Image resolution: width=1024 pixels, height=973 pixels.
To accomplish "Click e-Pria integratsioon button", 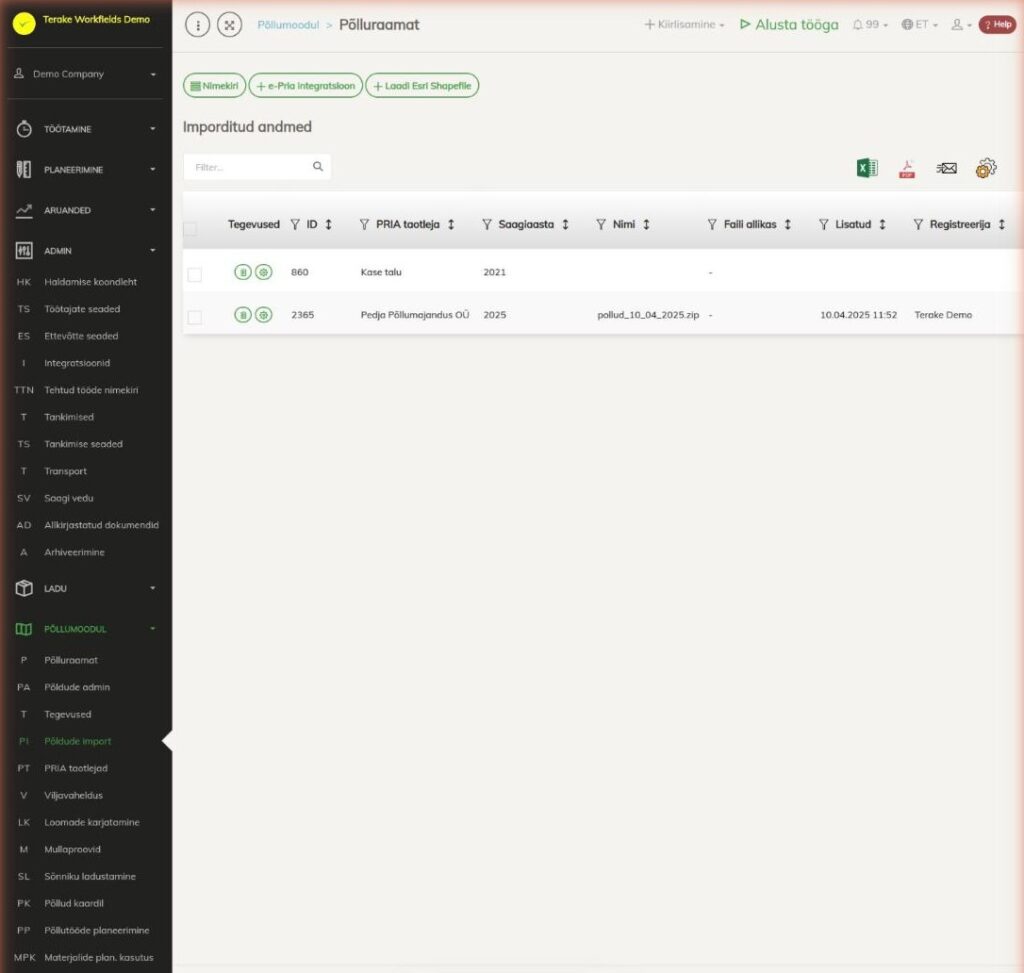I will pos(306,86).
